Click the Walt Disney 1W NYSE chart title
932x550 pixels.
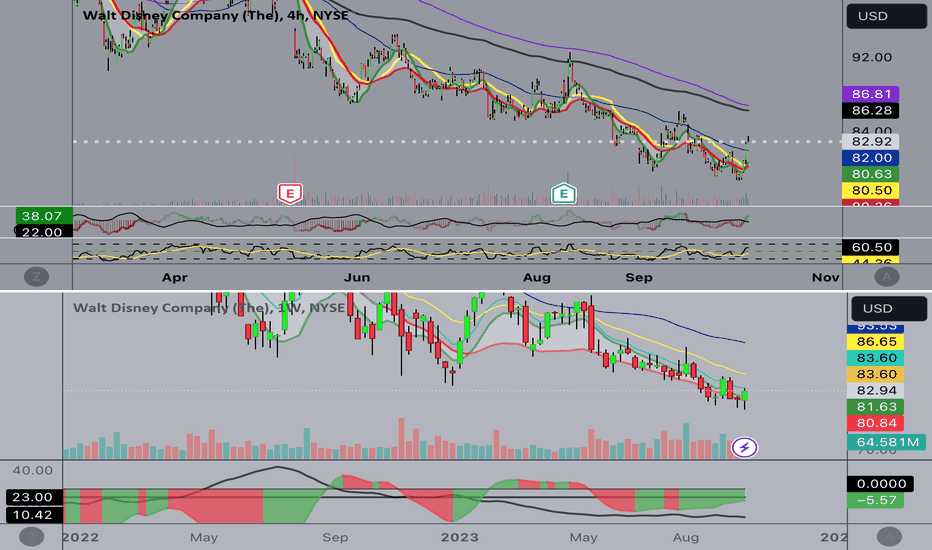point(209,307)
